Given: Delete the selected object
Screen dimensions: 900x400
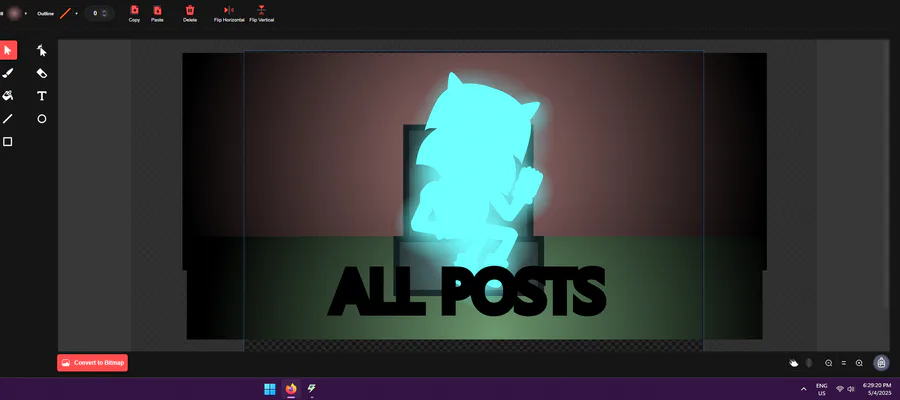Looking at the screenshot, I should point(190,13).
